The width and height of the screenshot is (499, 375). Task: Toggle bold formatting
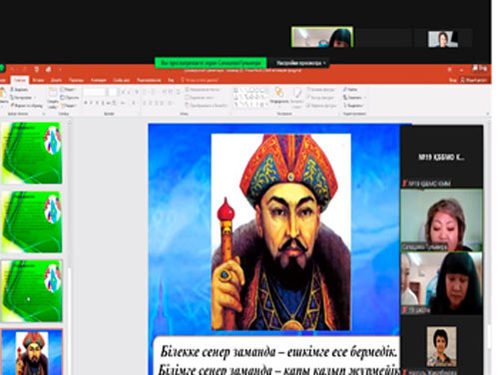pyautogui.click(x=86, y=103)
